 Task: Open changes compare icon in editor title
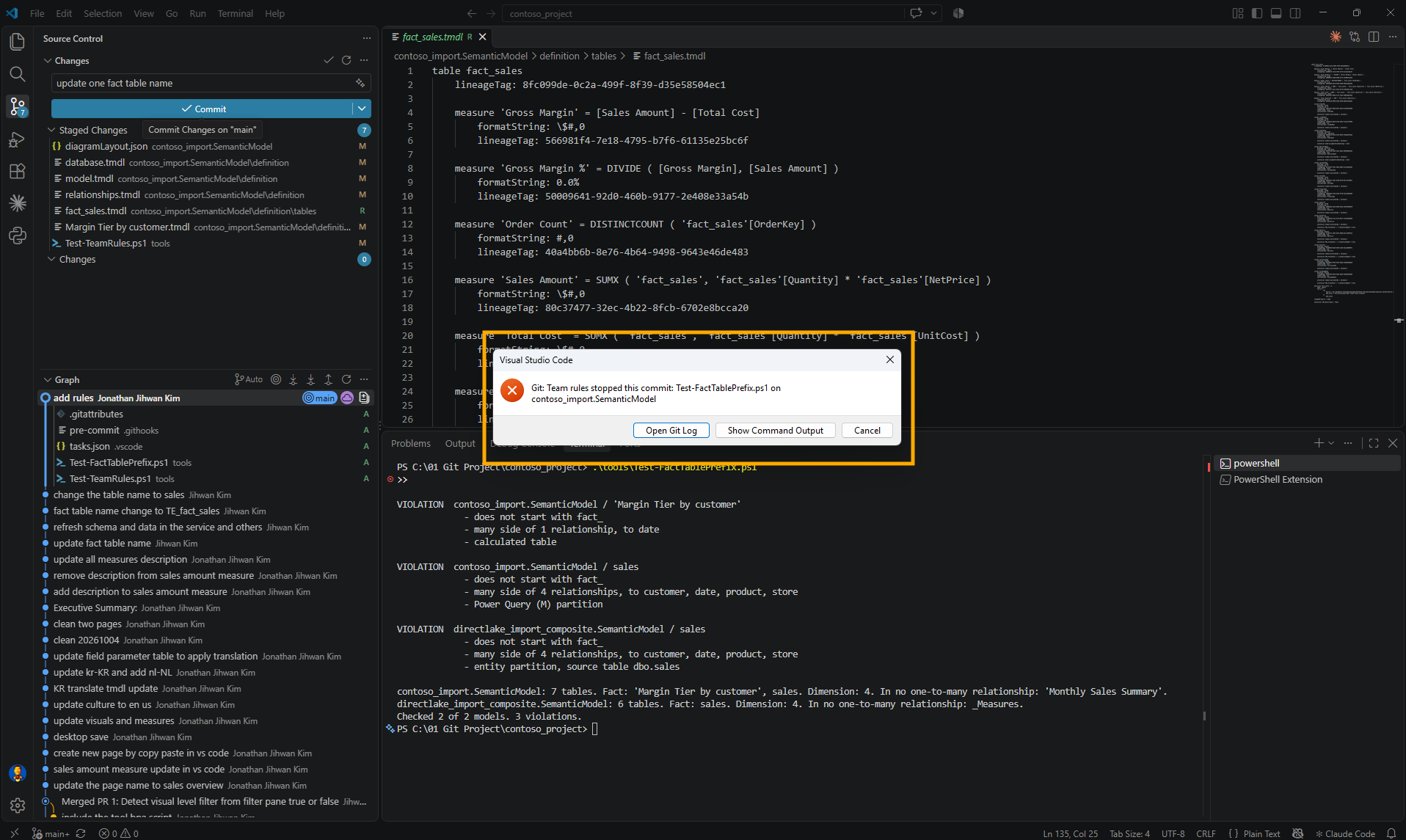[1355, 37]
